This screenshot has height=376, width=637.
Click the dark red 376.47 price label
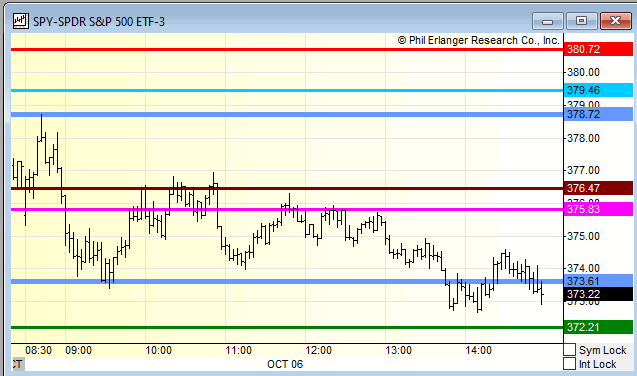coord(598,188)
